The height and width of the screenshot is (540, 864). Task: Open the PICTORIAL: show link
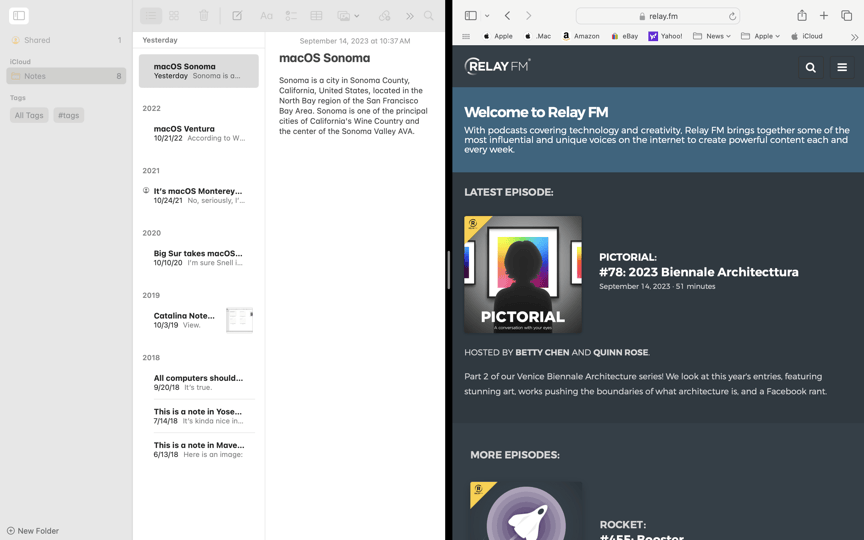pos(628,257)
